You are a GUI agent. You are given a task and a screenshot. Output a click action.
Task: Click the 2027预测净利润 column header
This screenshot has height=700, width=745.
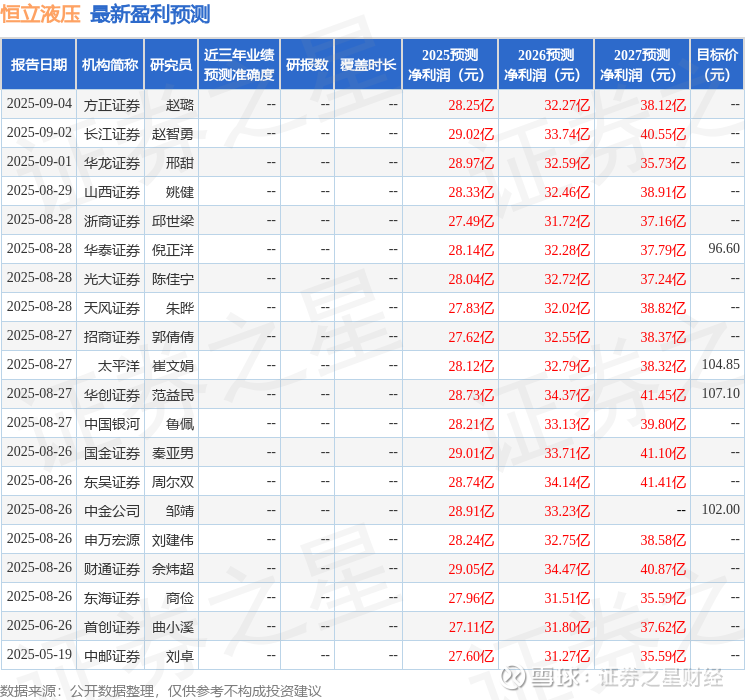642,65
